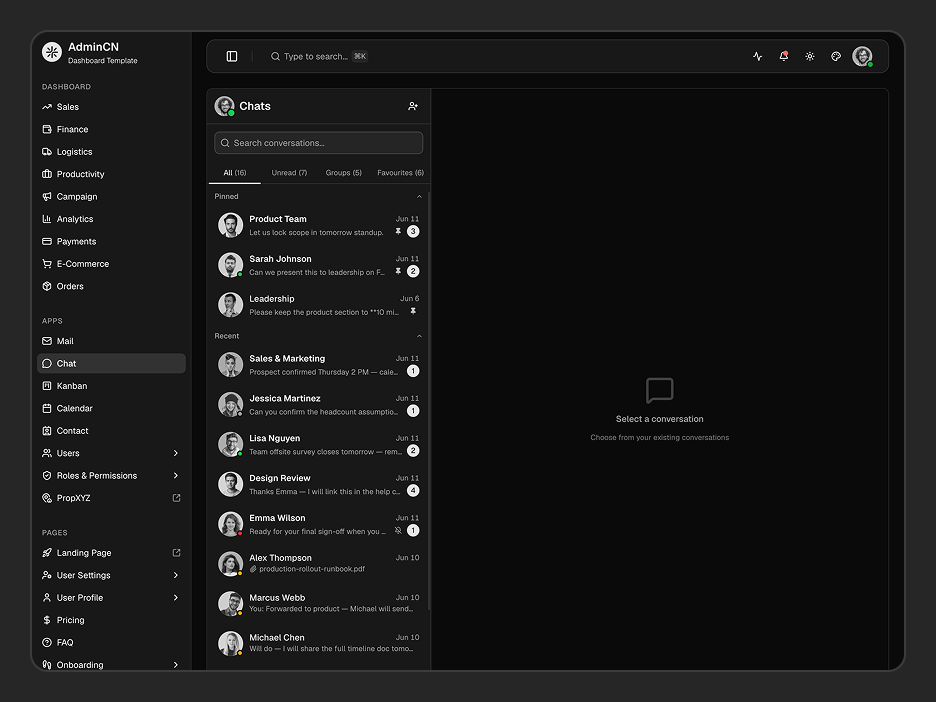Click Design Review unread badge 4
This screenshot has width=936, height=702.
[413, 491]
